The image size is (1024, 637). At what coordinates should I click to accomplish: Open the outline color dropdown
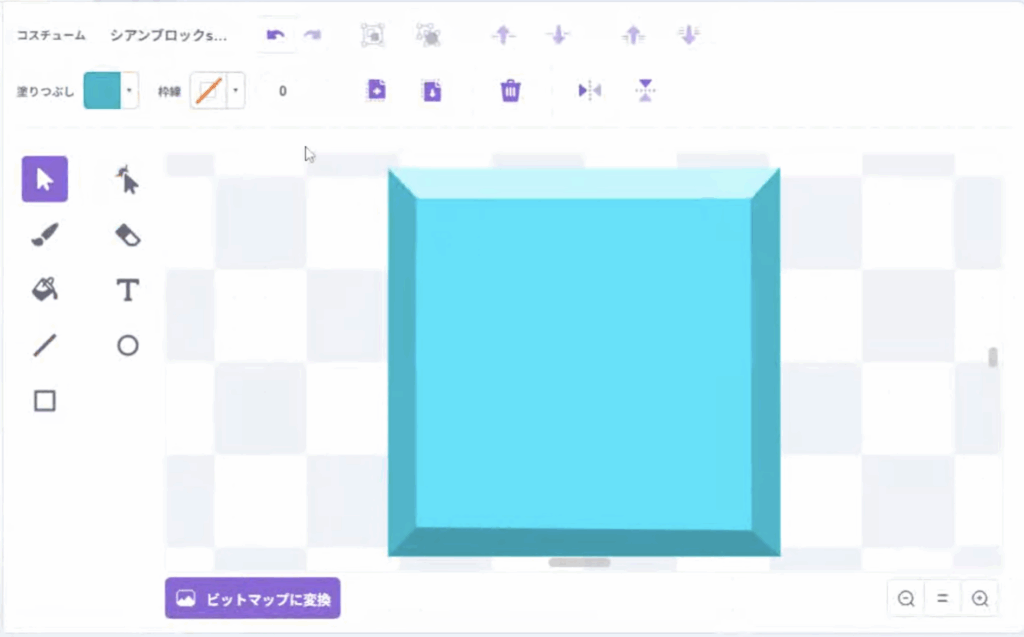235,91
